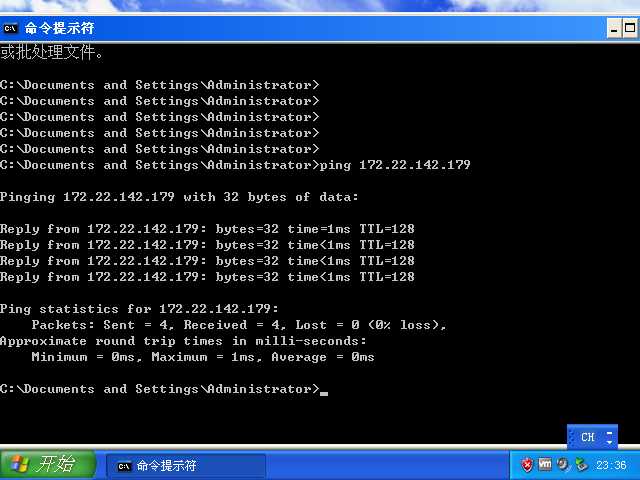Open the Start menu (开始)
Viewport: 640px width, 480px height.
coord(48,464)
